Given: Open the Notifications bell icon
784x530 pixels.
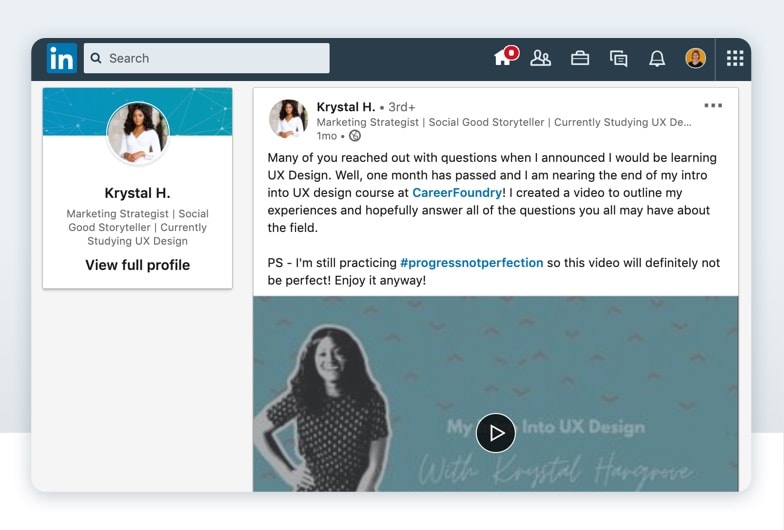Looking at the screenshot, I should coord(657,58).
